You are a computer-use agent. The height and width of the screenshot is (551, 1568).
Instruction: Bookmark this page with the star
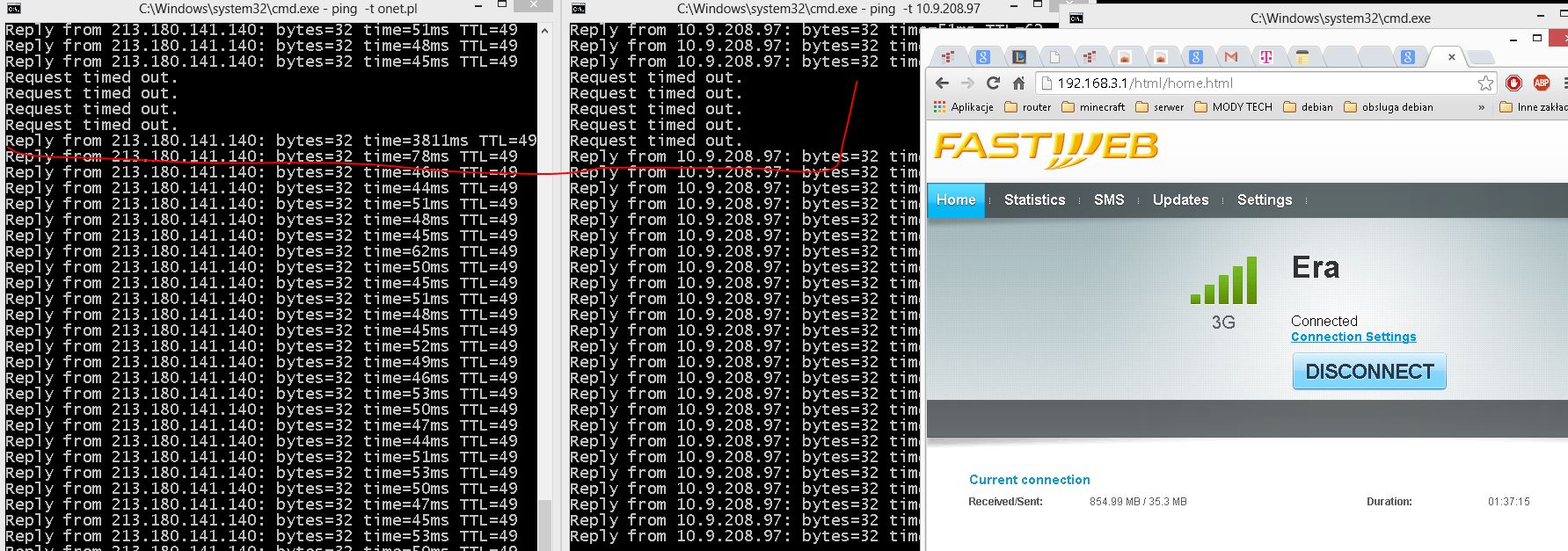tap(1485, 83)
